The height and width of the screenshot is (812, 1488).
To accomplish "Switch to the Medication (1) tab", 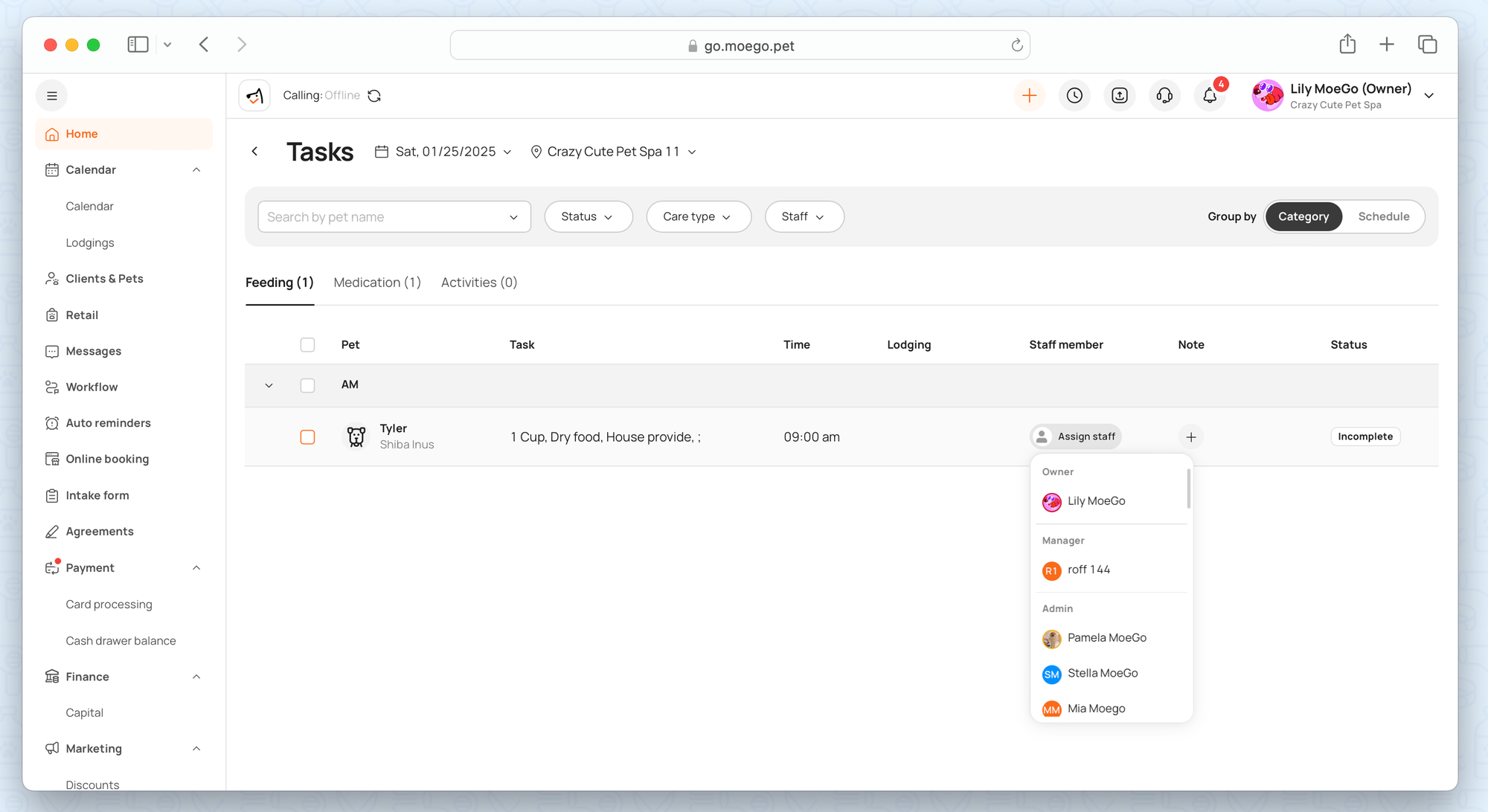I will [377, 283].
